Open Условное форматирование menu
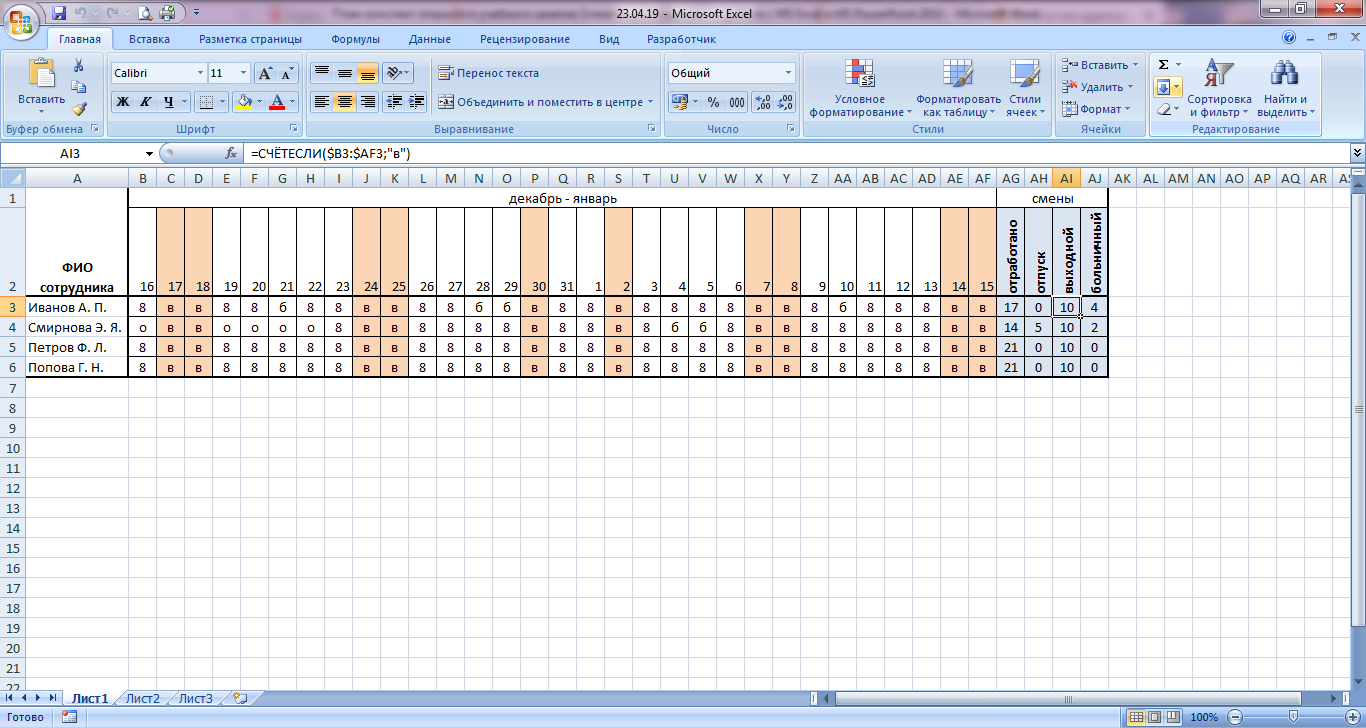1366x728 pixels. (x=860, y=88)
